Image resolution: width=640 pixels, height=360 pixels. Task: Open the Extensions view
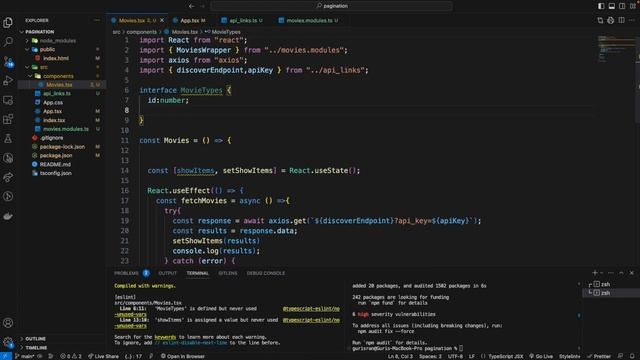point(8,119)
